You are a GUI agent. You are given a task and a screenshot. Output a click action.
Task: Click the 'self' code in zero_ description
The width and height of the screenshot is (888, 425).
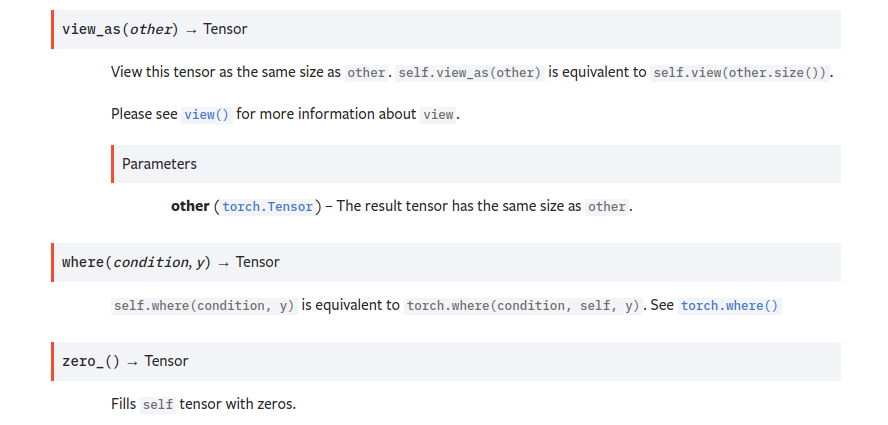[157, 405]
